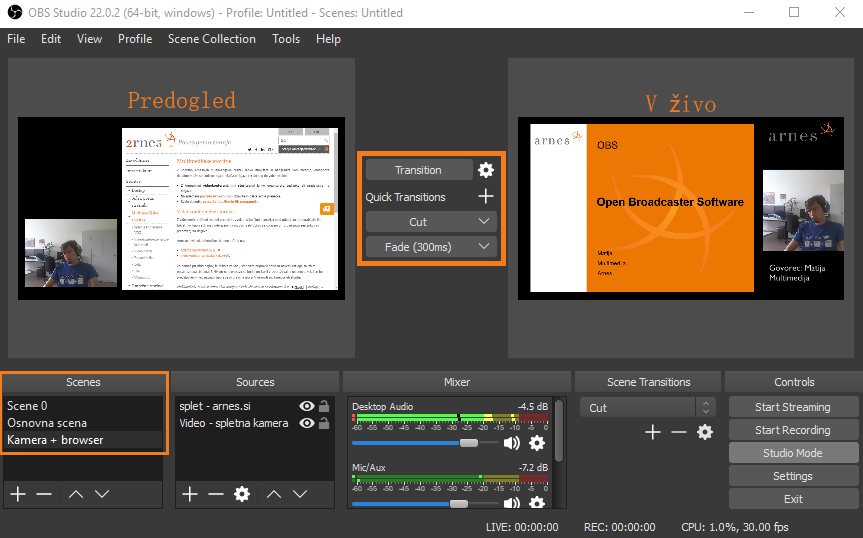Viewport: 863px width, 538px height.
Task: Click Desktop Audio volume slider handle
Action: pos(469,443)
